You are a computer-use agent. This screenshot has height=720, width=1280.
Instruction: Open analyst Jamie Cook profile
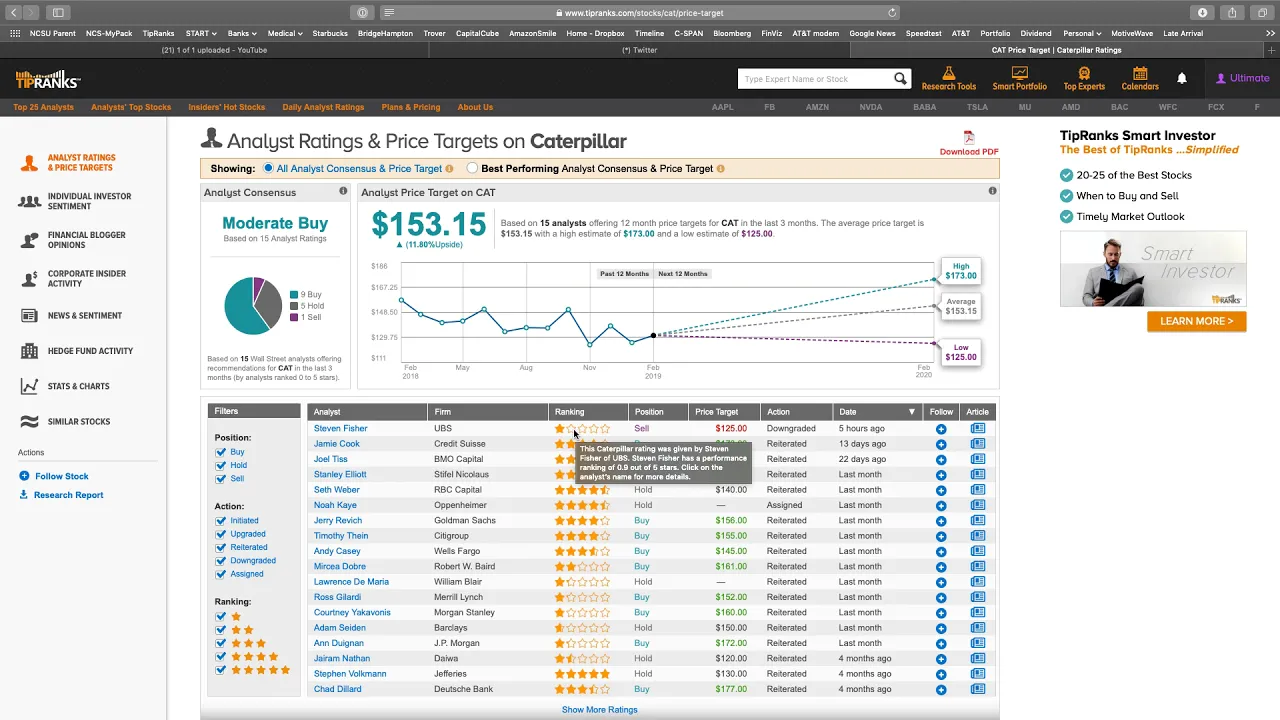337,444
